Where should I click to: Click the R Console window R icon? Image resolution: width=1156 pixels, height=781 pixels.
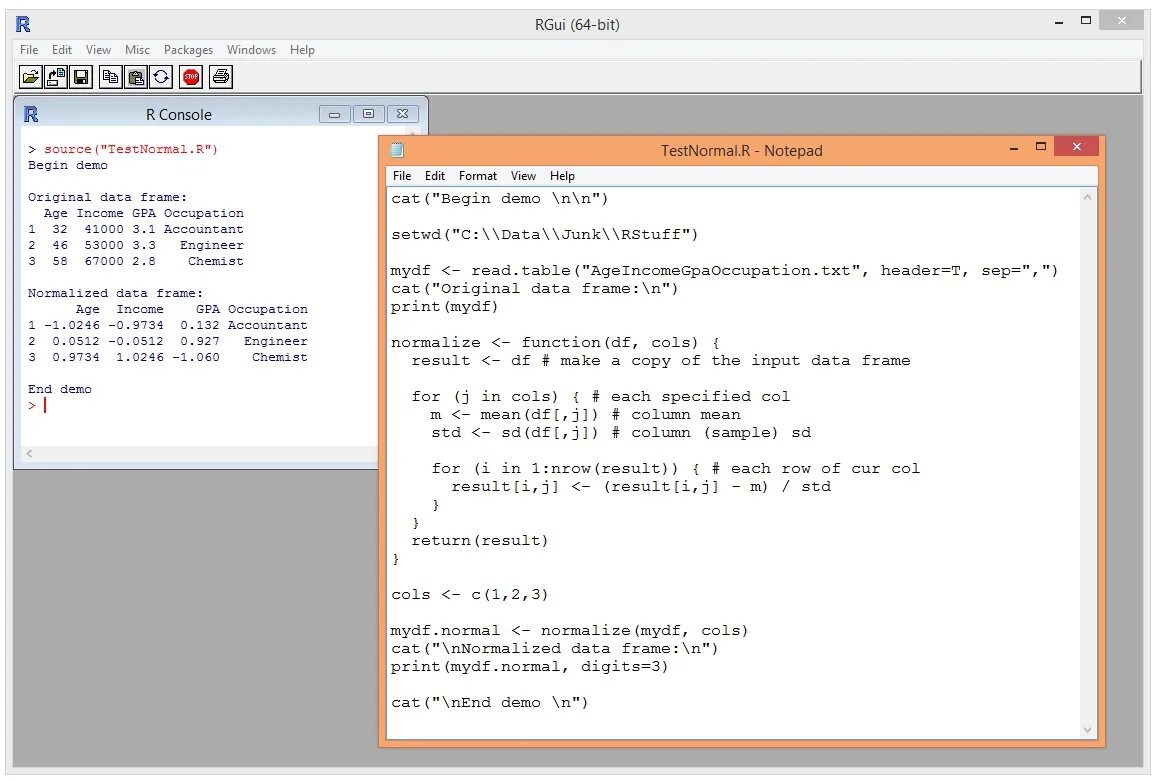31,114
